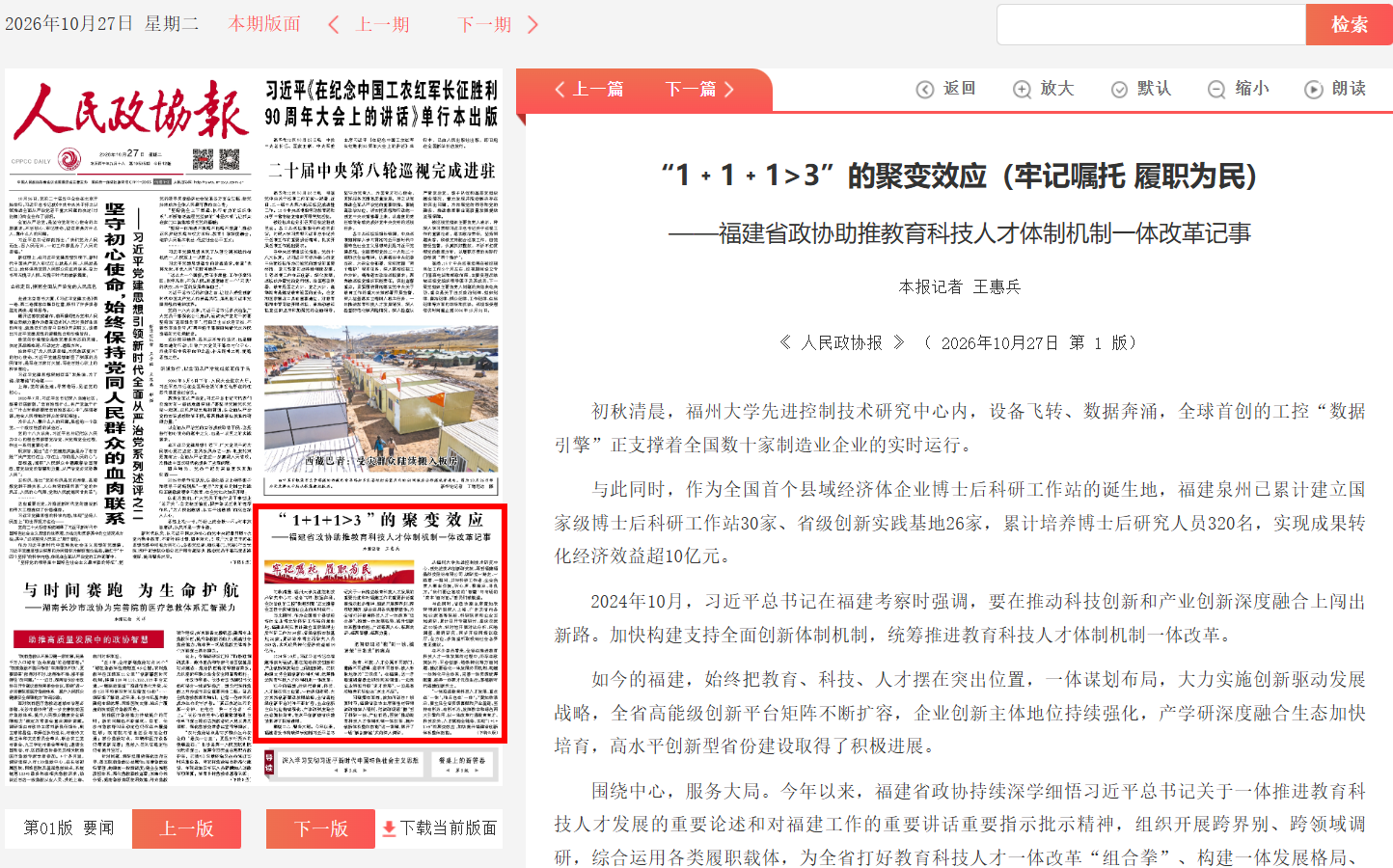The width and height of the screenshot is (1393, 868).
Task: Click the 检索 search button
Action: click(x=1349, y=25)
